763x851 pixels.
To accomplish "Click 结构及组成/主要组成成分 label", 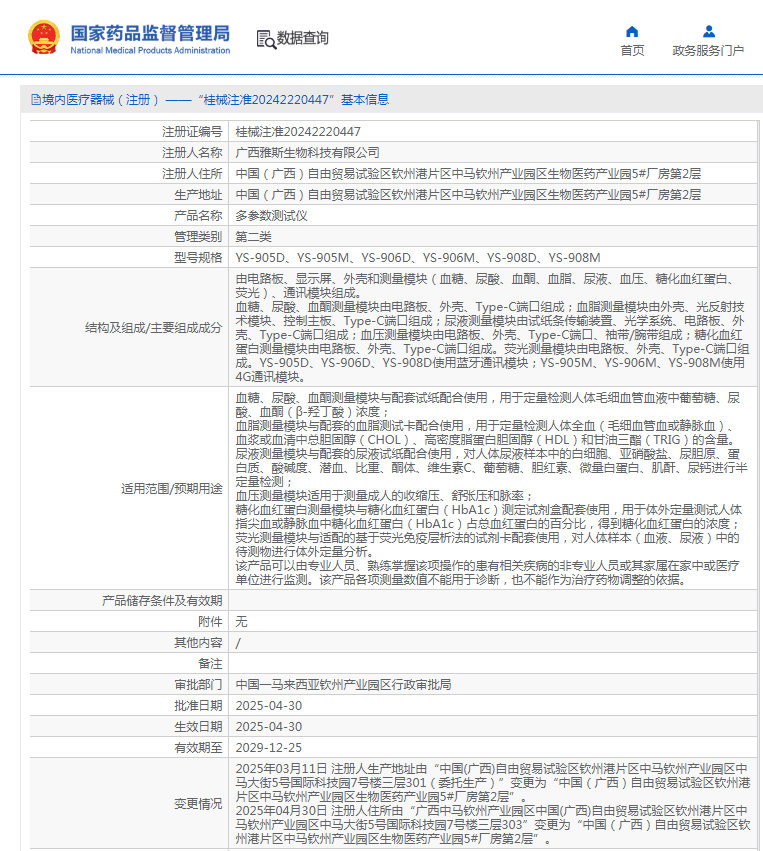I will pyautogui.click(x=154, y=328).
